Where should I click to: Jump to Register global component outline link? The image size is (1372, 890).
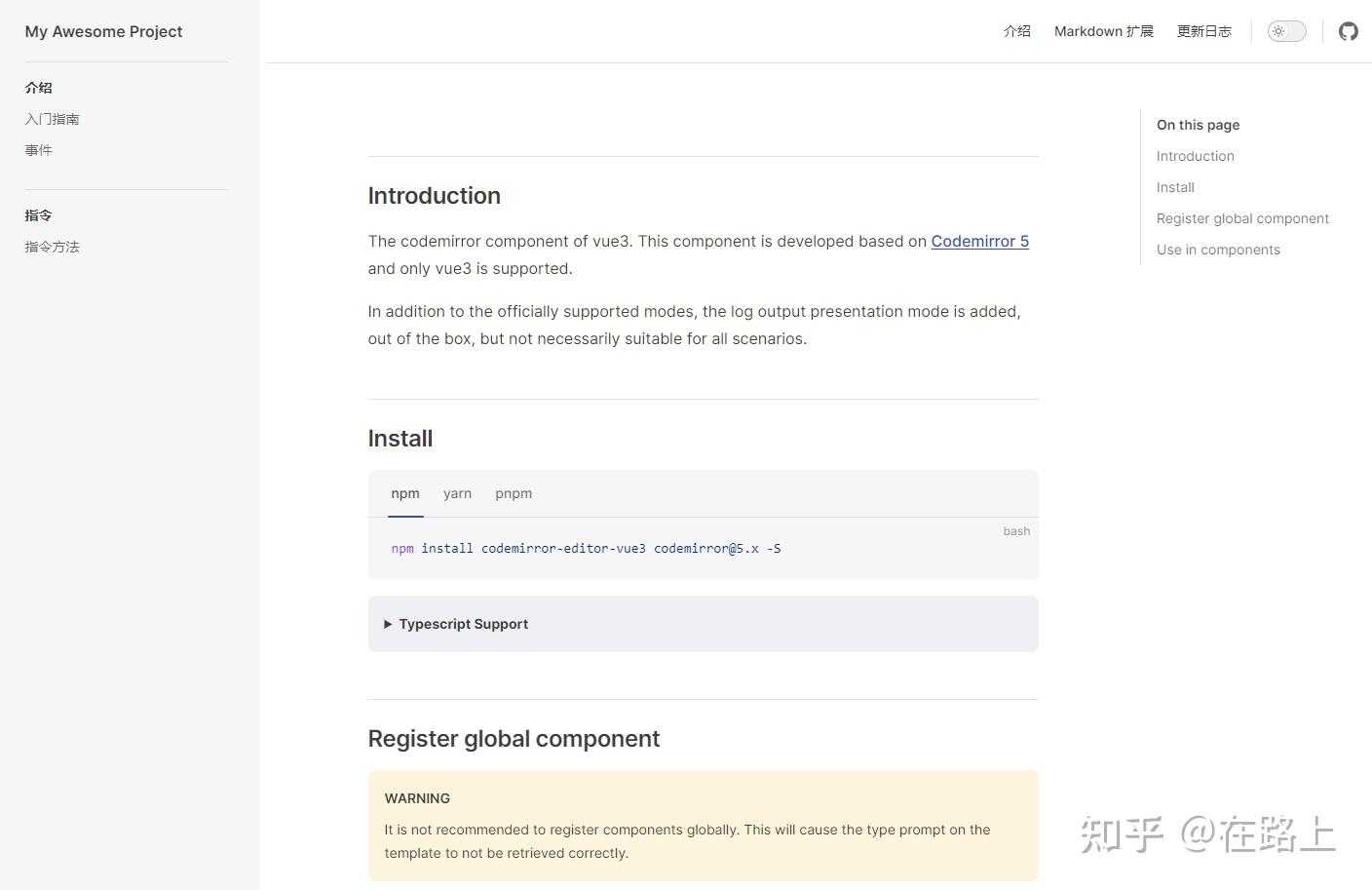click(x=1242, y=218)
